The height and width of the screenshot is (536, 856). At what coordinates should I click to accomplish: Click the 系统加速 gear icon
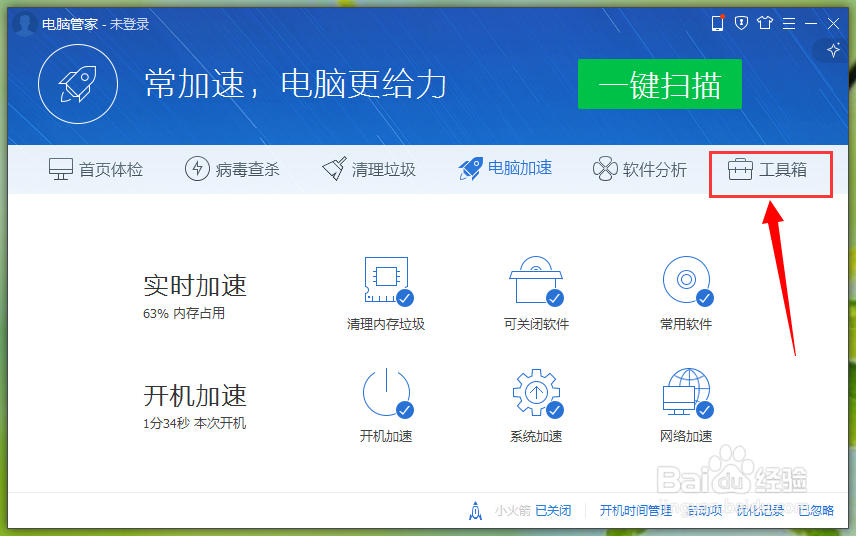point(537,393)
